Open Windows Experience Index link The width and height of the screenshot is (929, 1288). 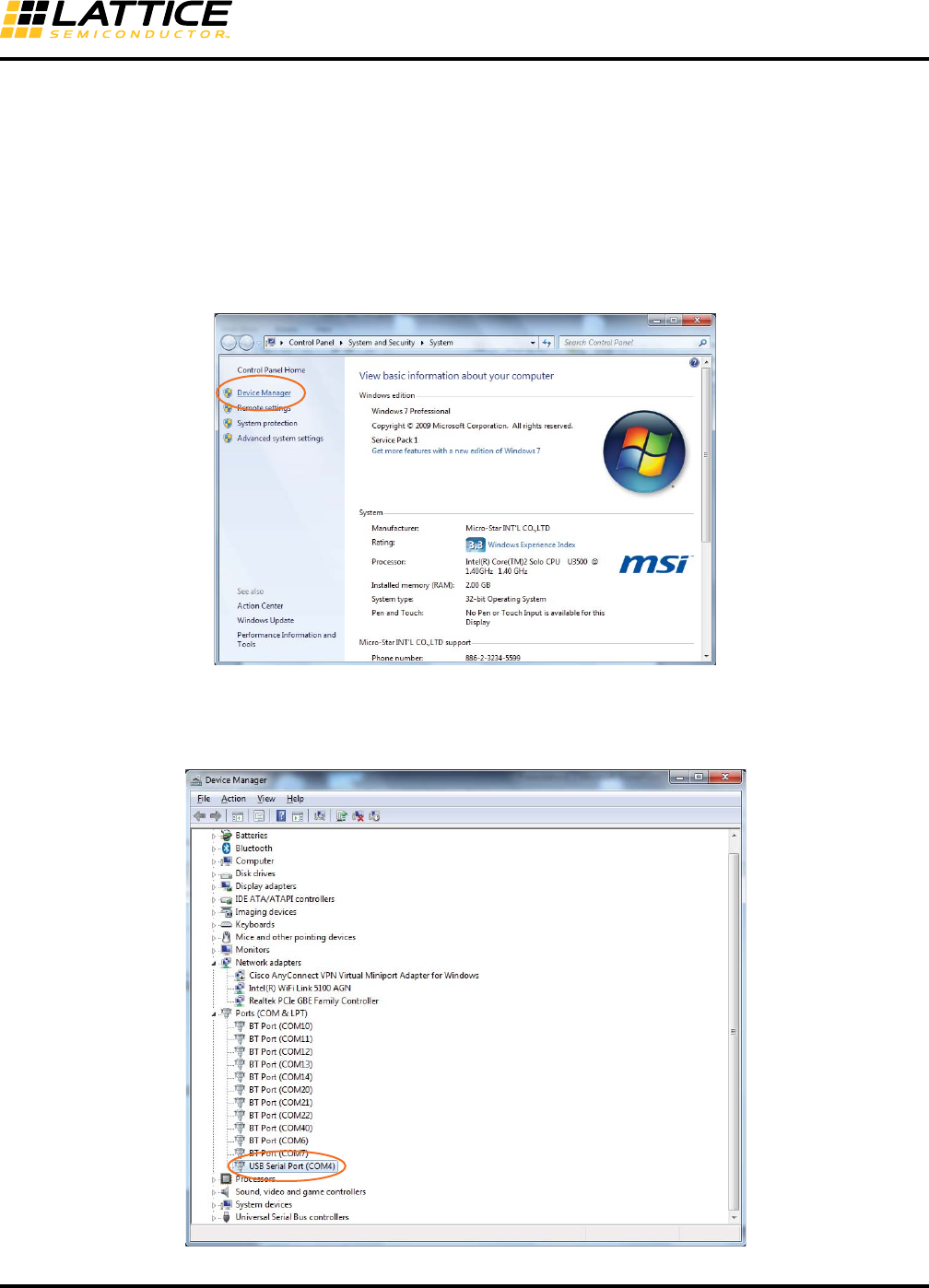[x=532, y=545]
